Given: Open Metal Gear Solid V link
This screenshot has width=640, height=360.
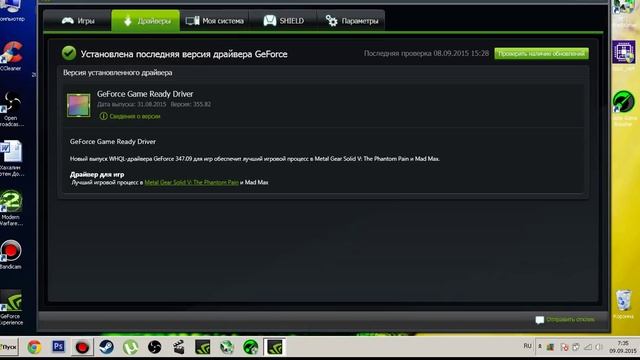Looking at the screenshot, I should click(191, 182).
